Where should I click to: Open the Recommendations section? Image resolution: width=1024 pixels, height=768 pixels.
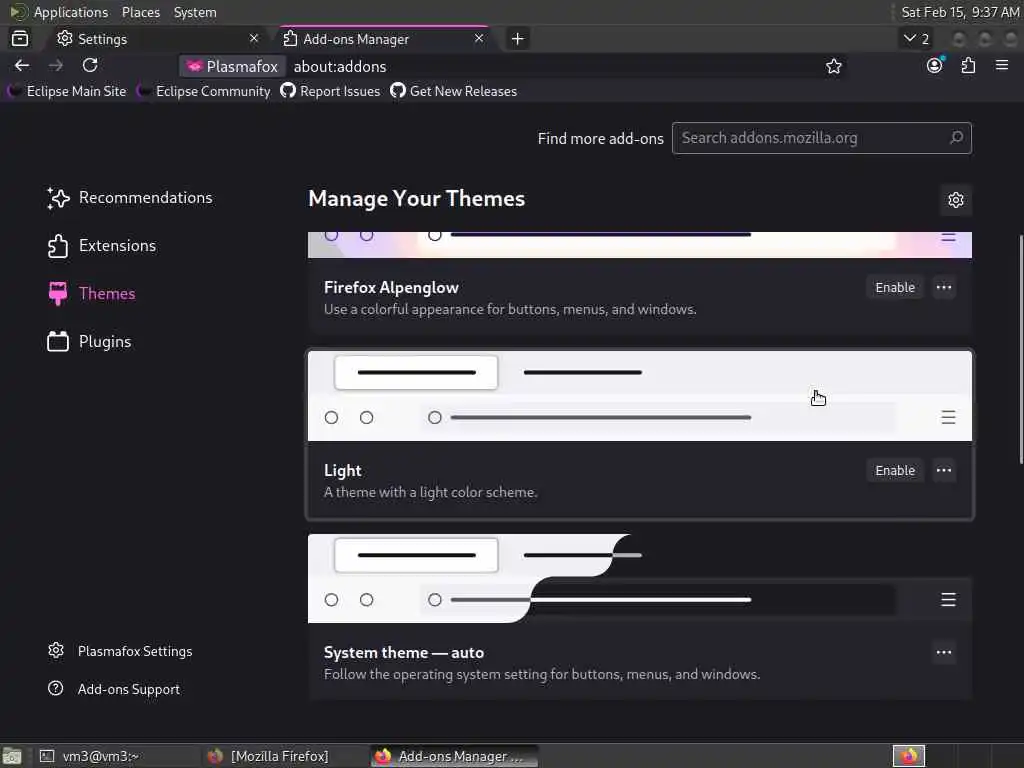(x=130, y=198)
